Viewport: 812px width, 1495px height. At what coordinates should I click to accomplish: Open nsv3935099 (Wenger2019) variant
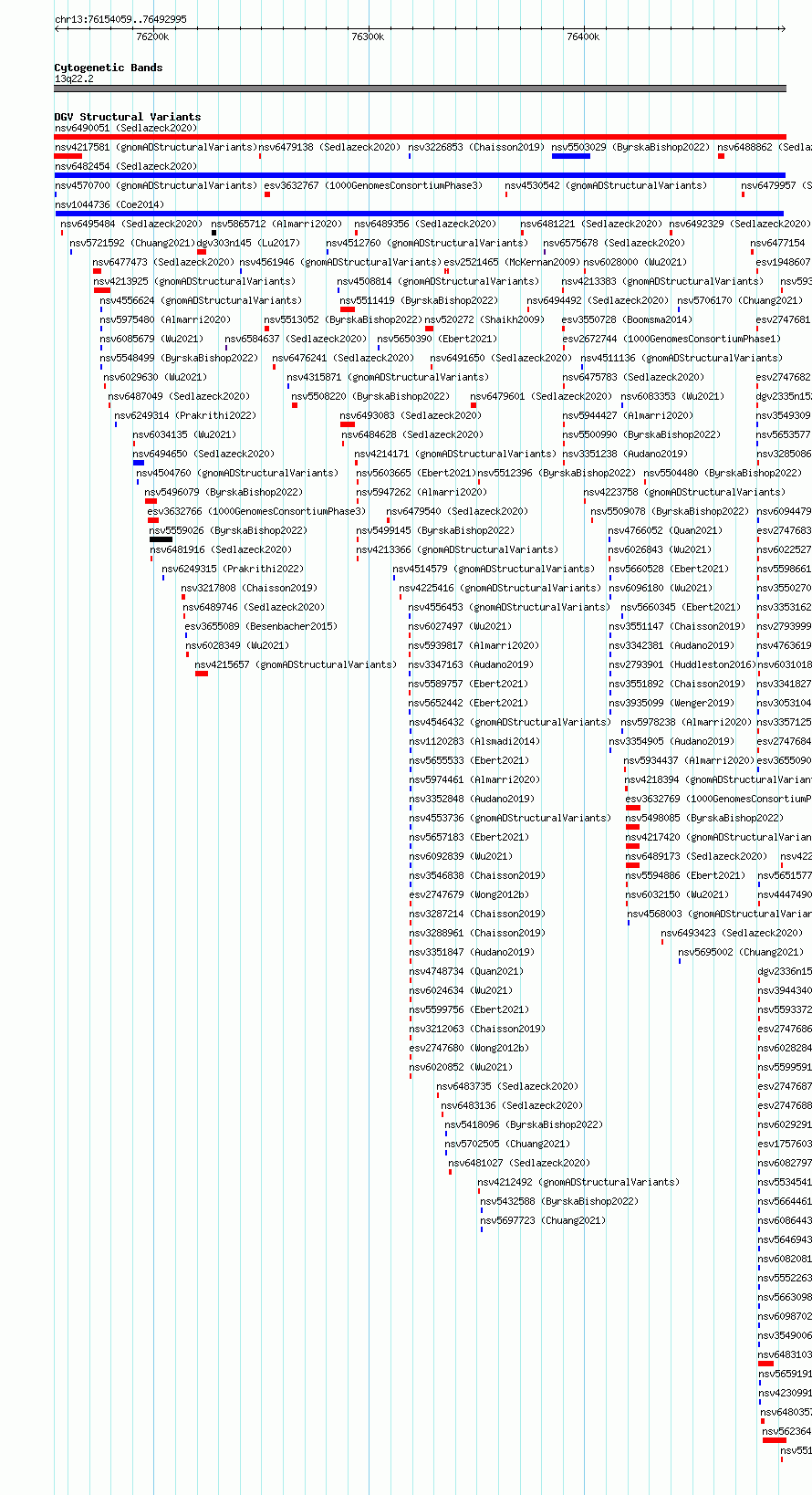point(671,704)
